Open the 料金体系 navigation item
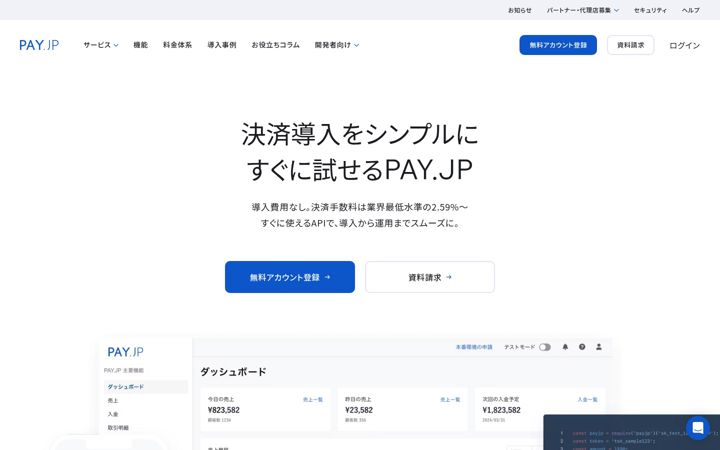The width and height of the screenshot is (720, 450). coord(177,45)
